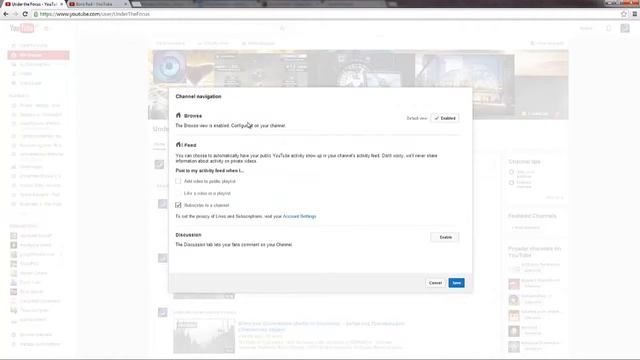Switch to the Under the Focus browser tab

point(33,4)
